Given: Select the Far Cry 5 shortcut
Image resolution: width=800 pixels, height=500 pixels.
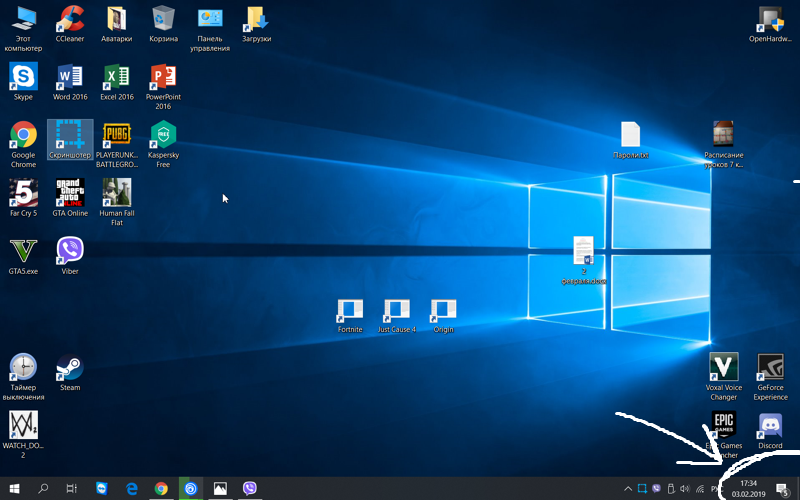Looking at the screenshot, I should coord(23,198).
